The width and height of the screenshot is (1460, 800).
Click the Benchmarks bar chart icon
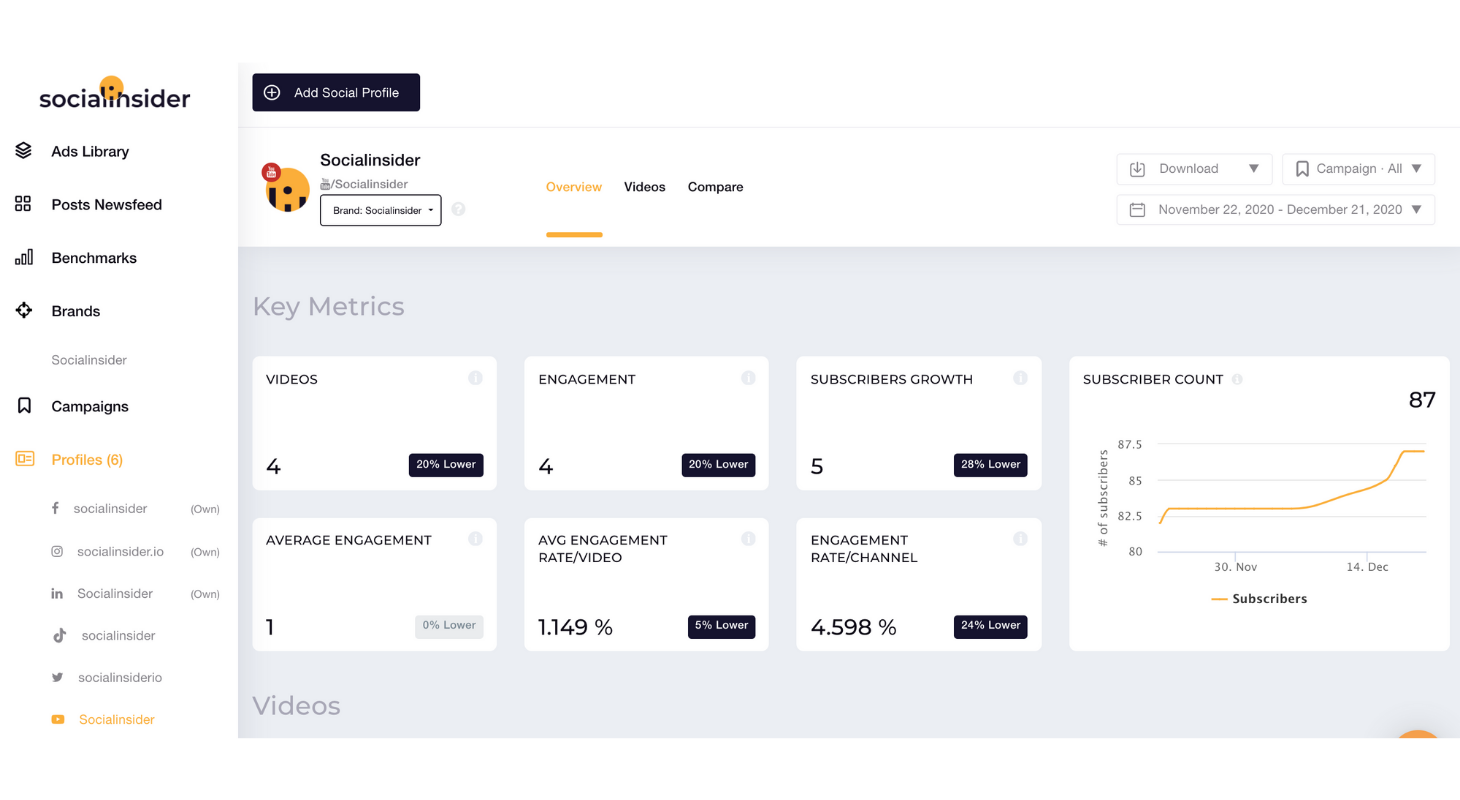pos(24,257)
